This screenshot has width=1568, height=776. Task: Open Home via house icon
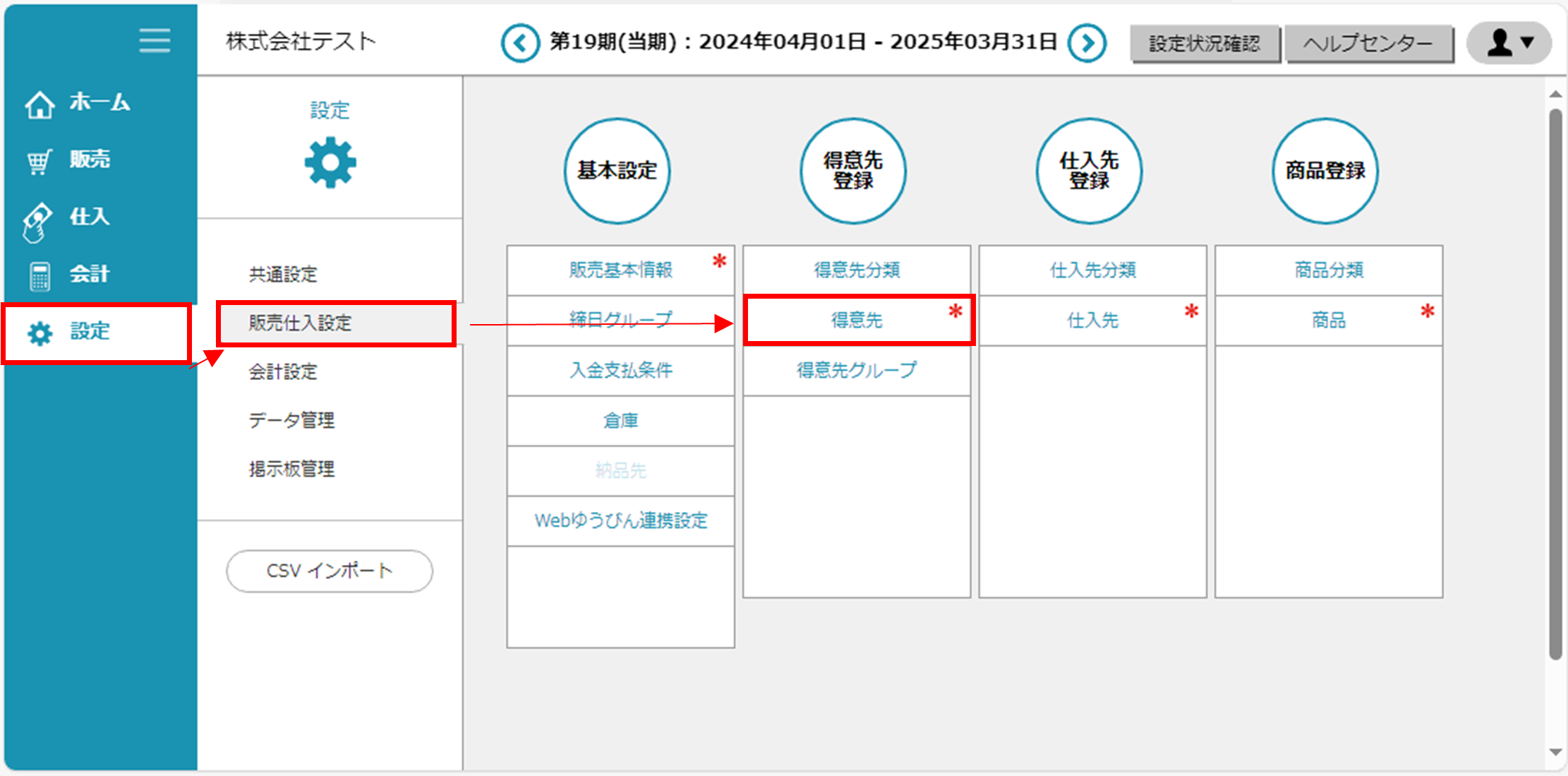click(40, 105)
